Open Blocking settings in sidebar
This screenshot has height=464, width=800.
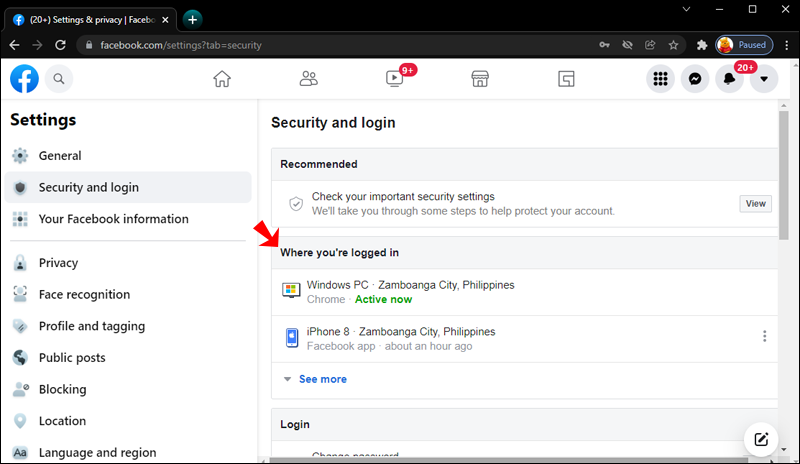62,389
